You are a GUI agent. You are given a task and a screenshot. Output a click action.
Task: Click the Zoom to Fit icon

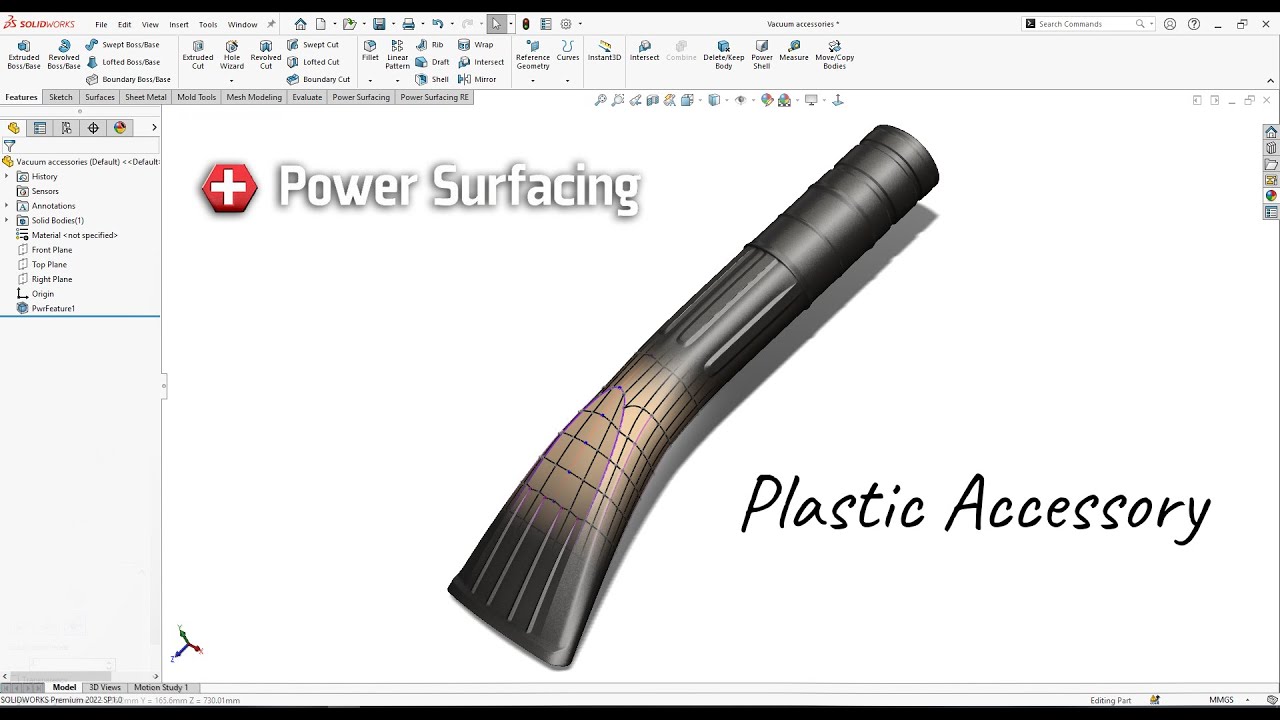pos(601,100)
